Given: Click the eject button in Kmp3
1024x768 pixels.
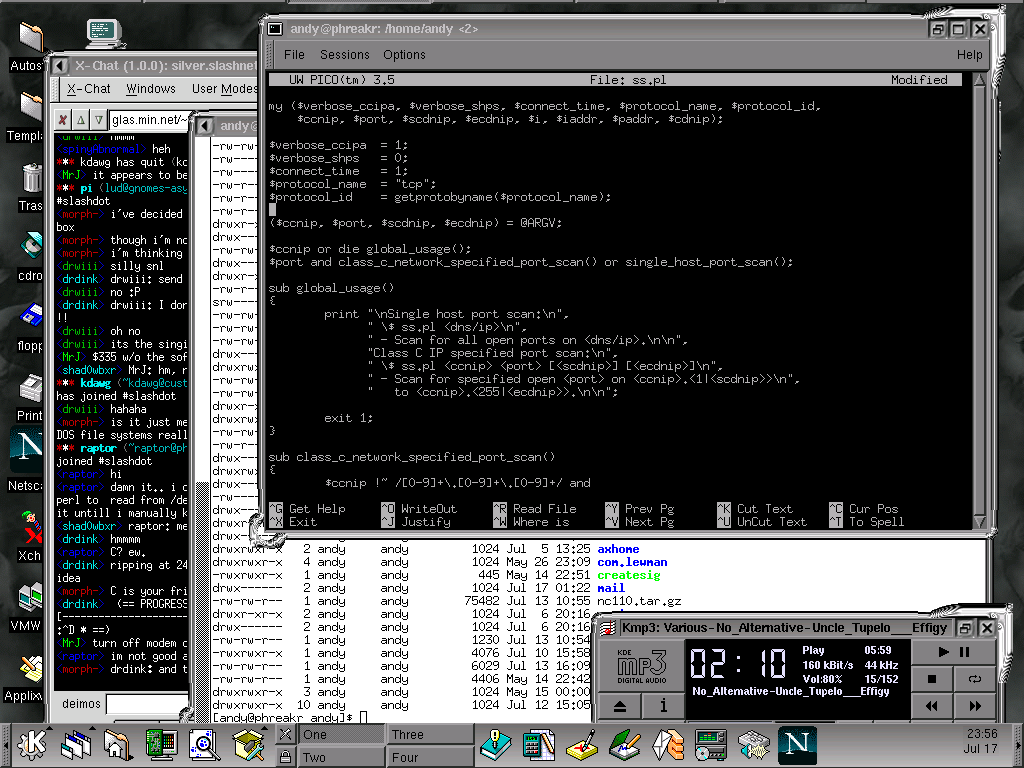Looking at the screenshot, I should 619,706.
